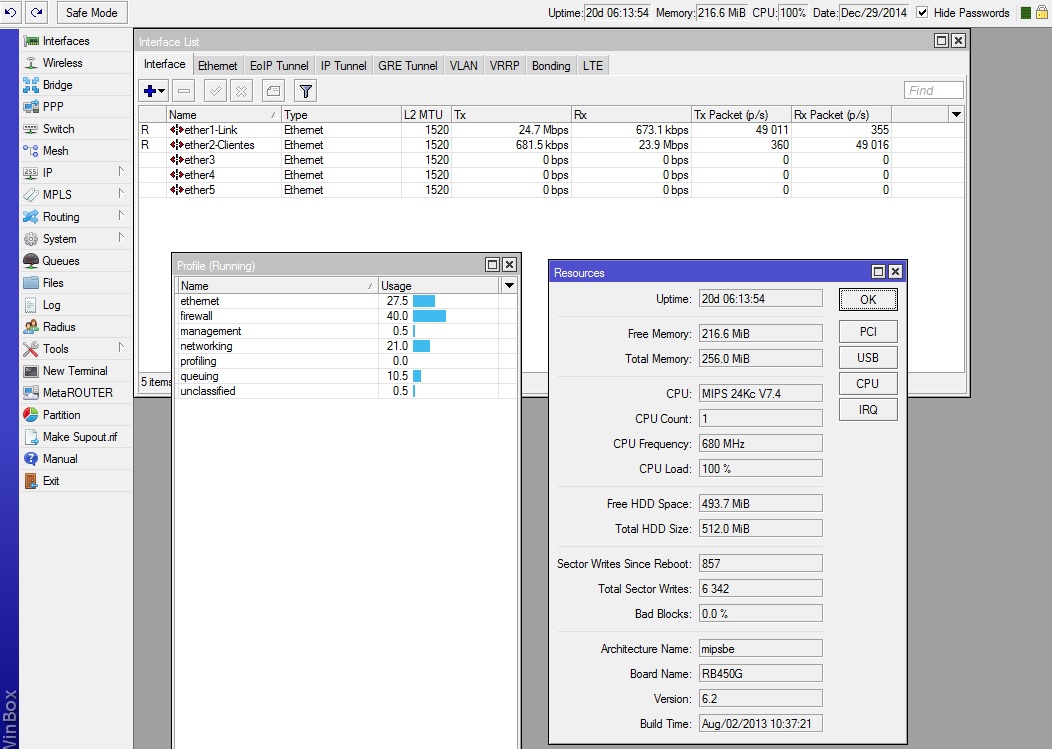Image resolution: width=1052 pixels, height=749 pixels.
Task: Open Queues from the sidebar
Action: [60, 261]
